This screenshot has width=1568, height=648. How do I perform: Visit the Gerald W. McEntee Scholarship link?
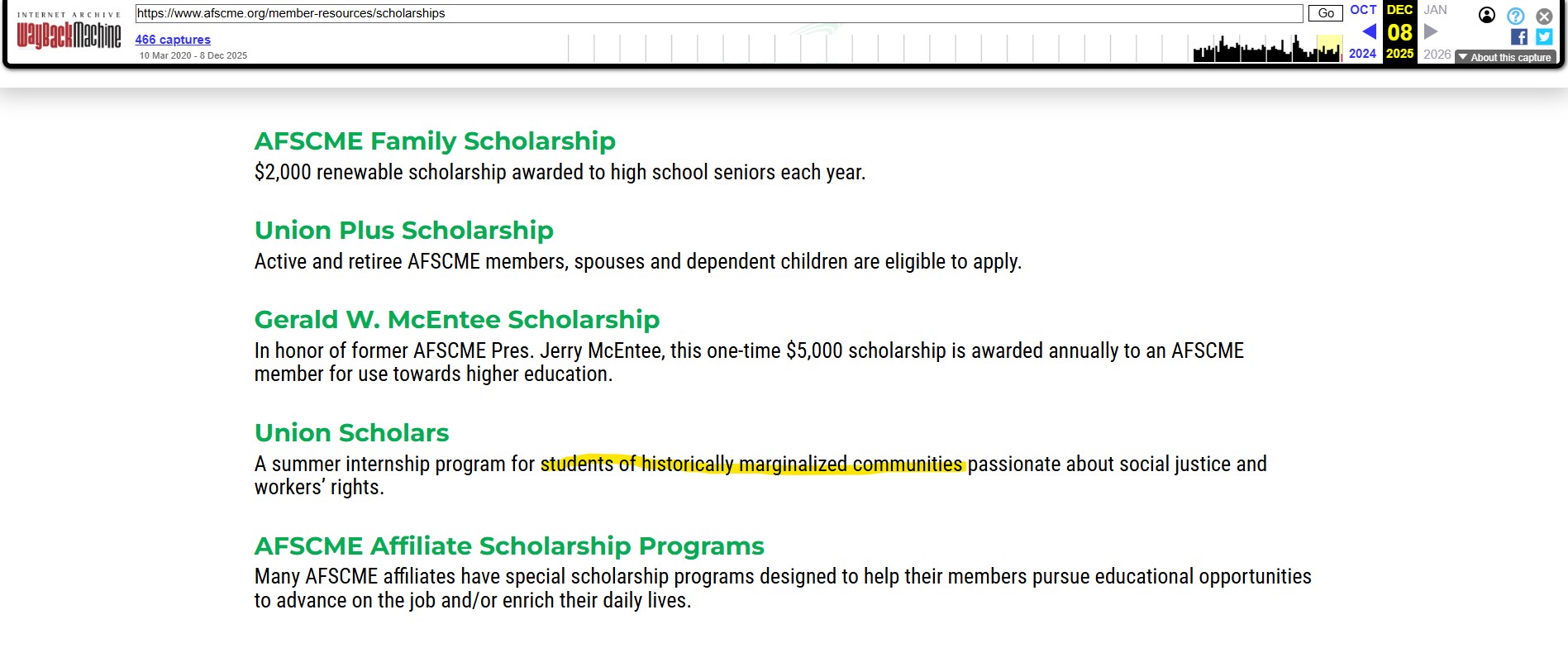(457, 320)
